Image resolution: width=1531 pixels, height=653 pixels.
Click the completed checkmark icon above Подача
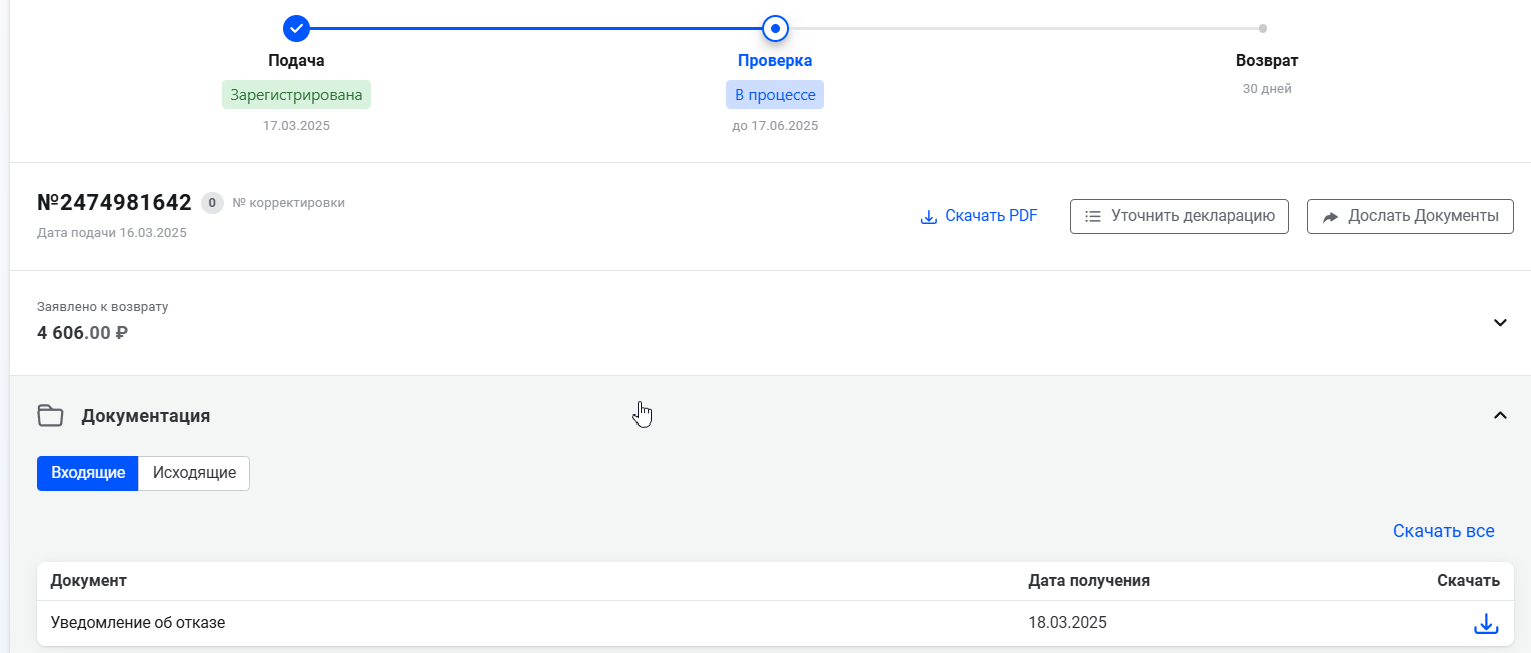[296, 28]
